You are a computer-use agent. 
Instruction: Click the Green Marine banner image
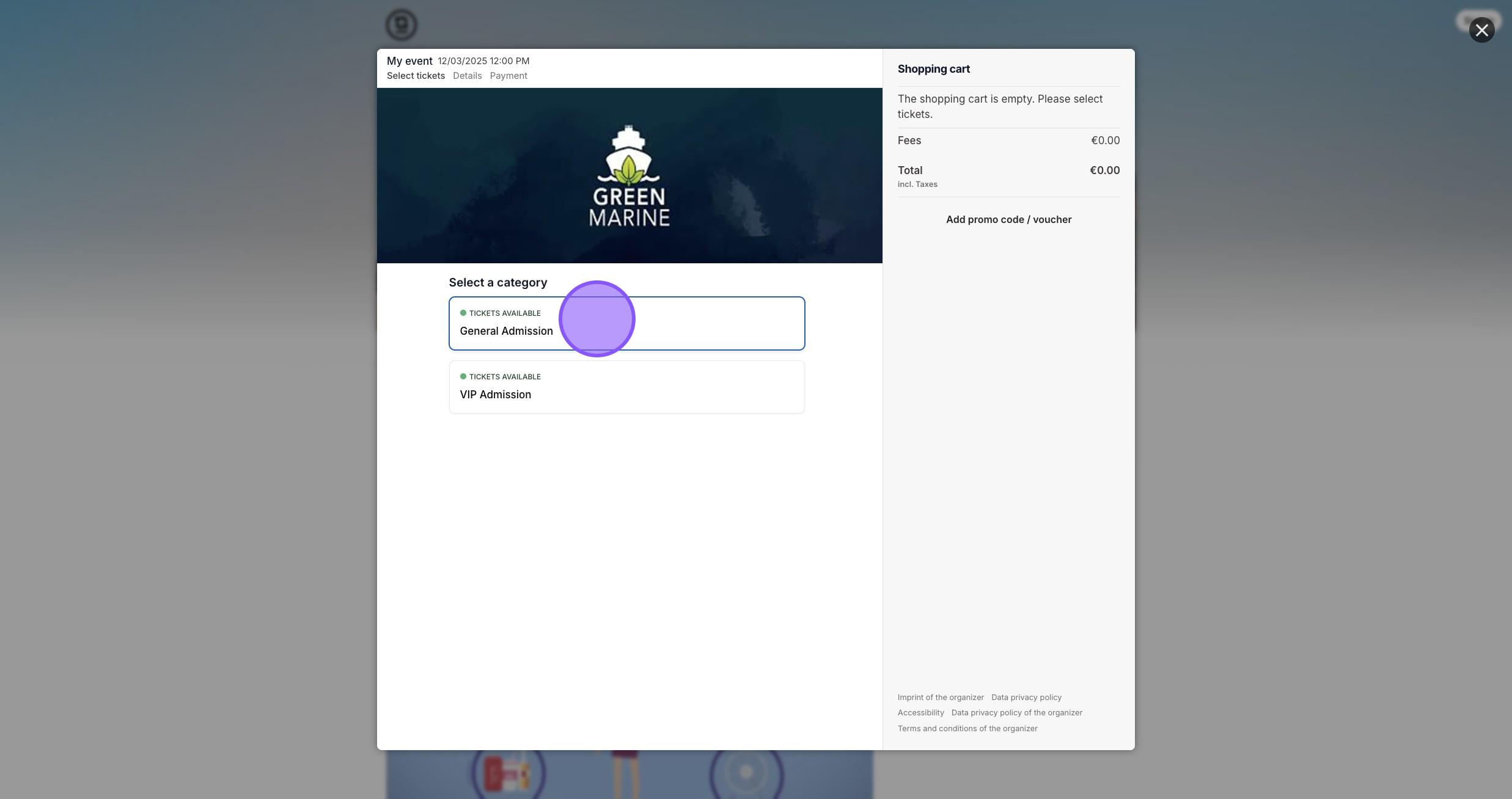[629, 175]
